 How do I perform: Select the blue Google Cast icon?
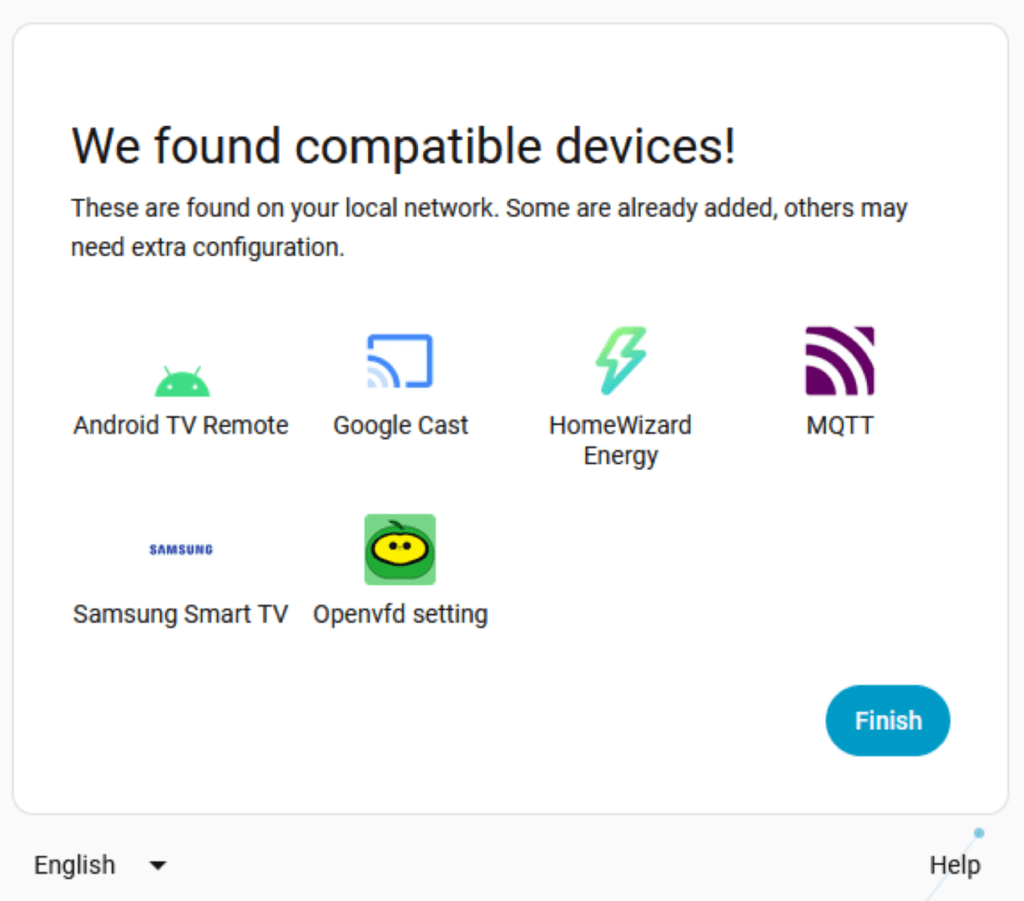[x=400, y=361]
